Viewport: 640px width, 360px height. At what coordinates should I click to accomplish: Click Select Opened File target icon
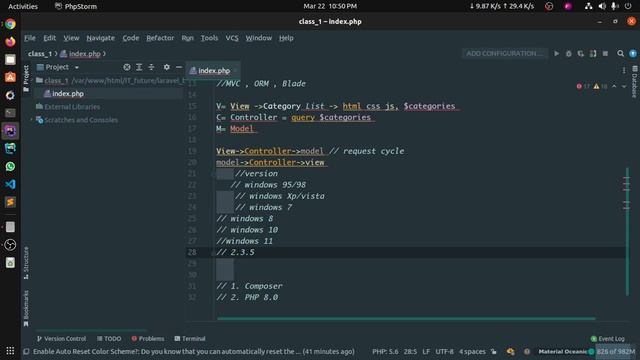tap(127, 67)
